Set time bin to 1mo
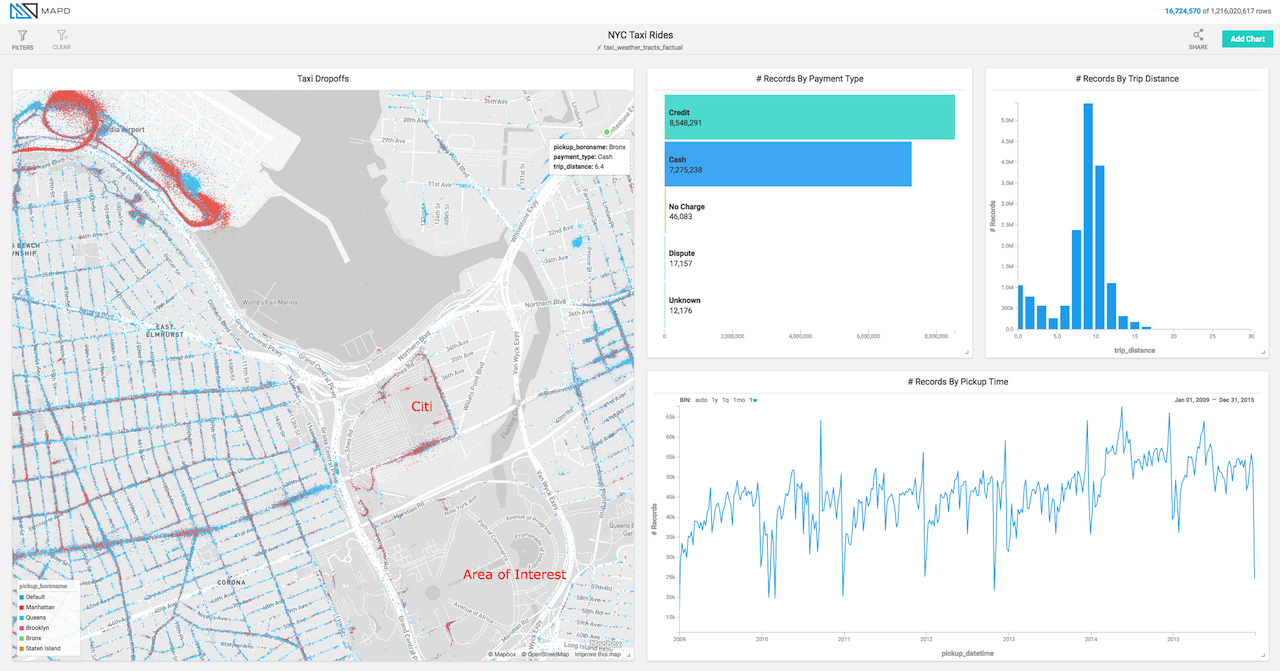 739,400
